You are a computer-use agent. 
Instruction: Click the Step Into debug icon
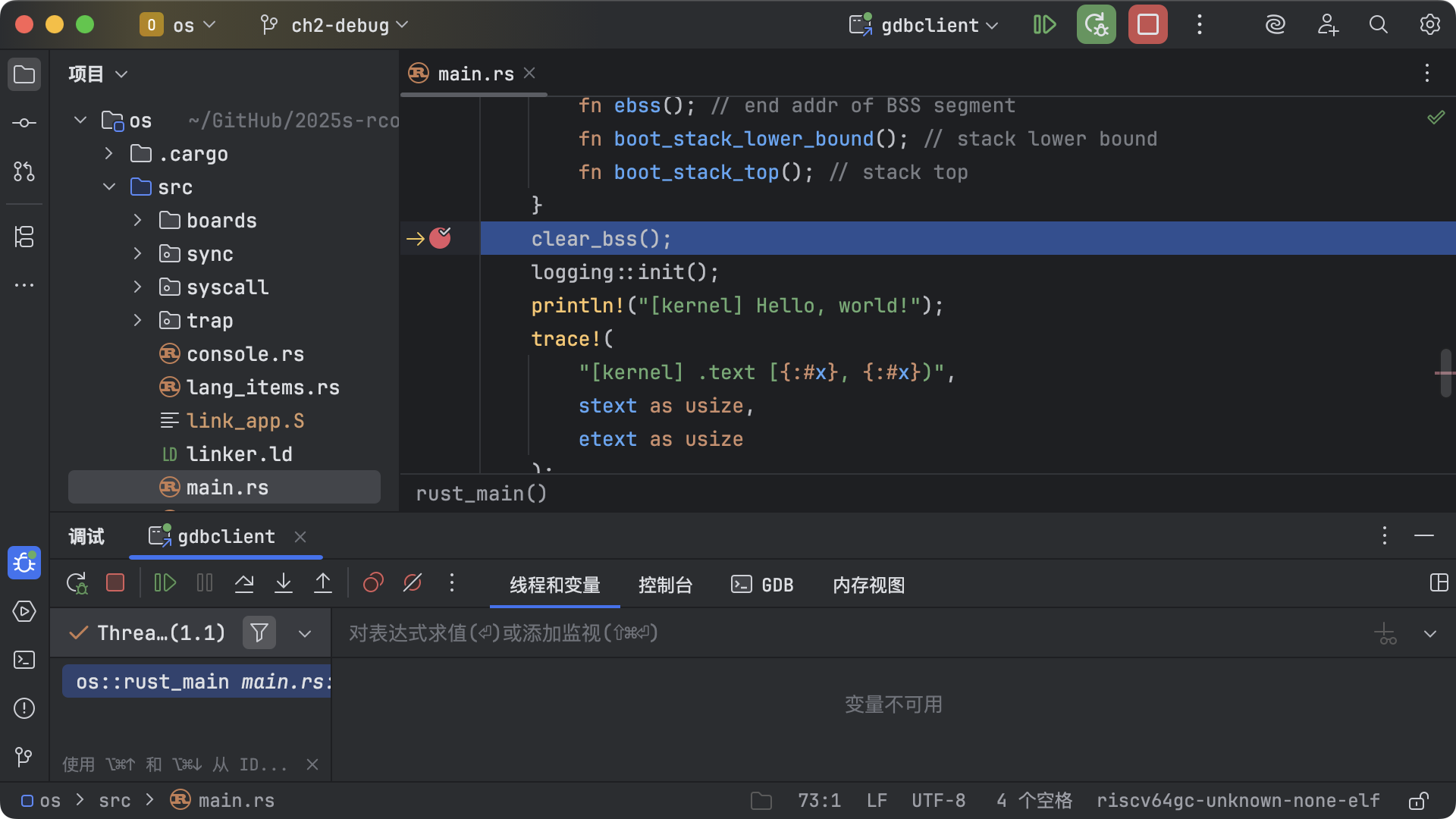click(x=284, y=583)
